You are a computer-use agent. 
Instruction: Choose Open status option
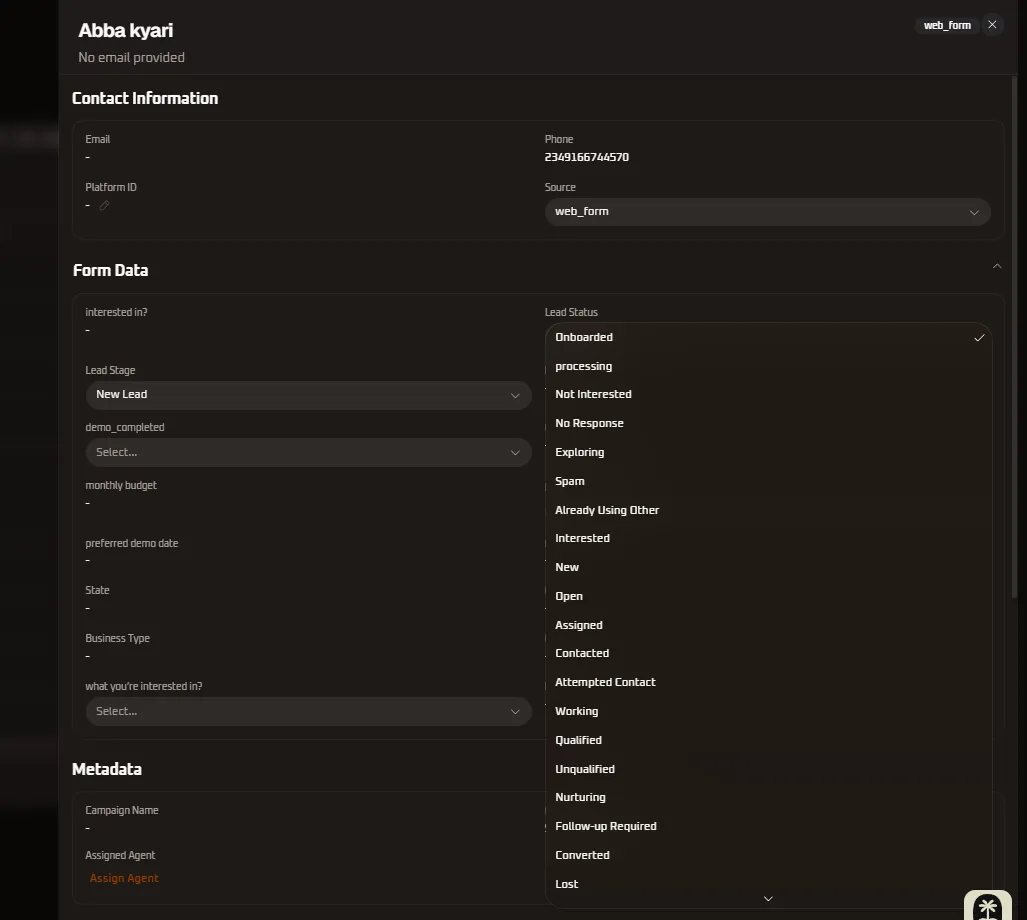tap(768, 596)
